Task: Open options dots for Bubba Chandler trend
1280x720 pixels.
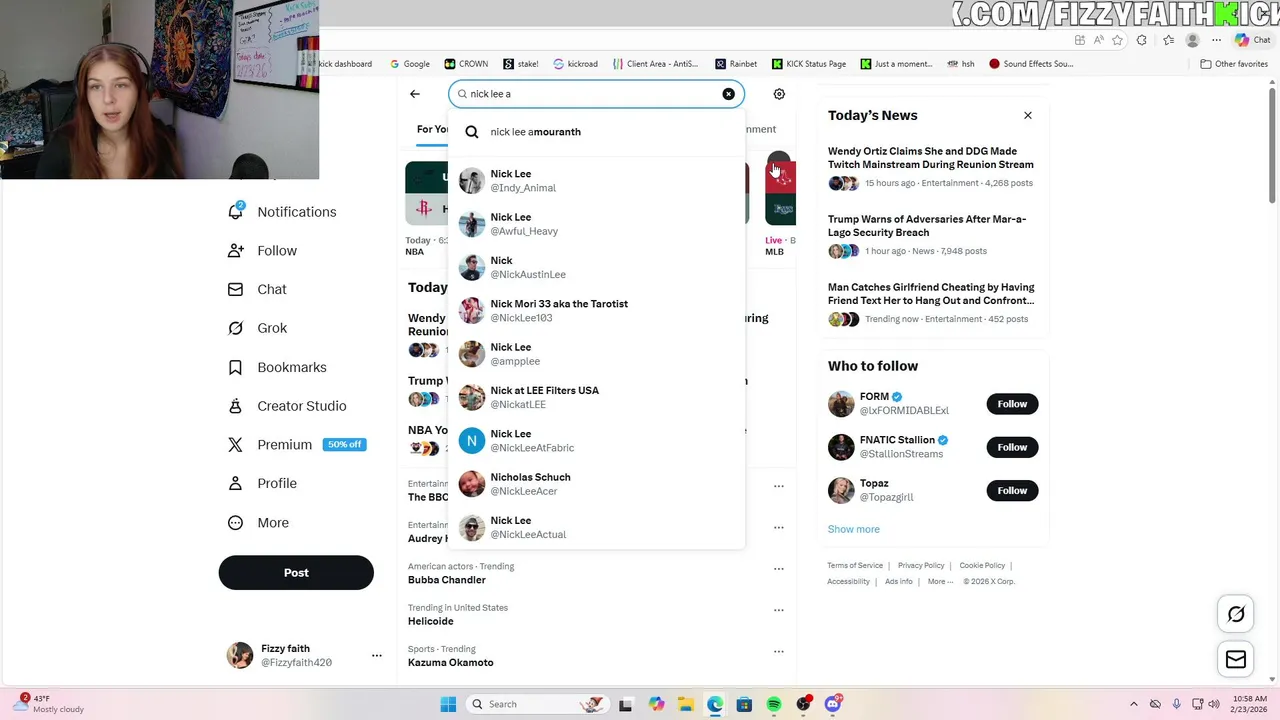Action: pos(778,569)
